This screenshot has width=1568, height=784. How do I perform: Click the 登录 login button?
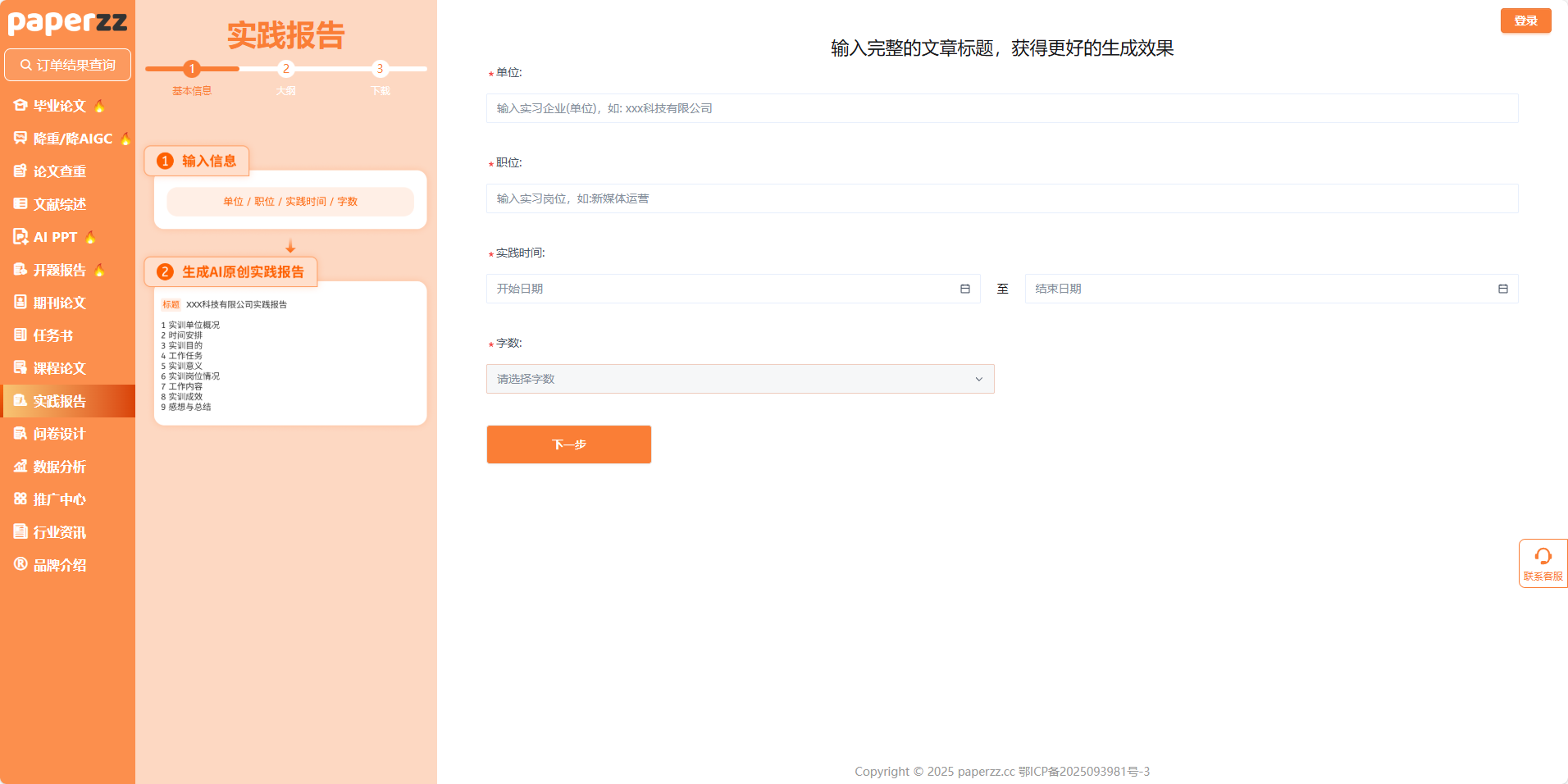coord(1525,21)
